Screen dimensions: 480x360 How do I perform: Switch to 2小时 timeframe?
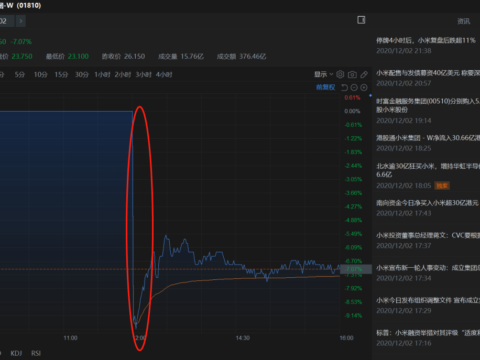tap(123, 75)
